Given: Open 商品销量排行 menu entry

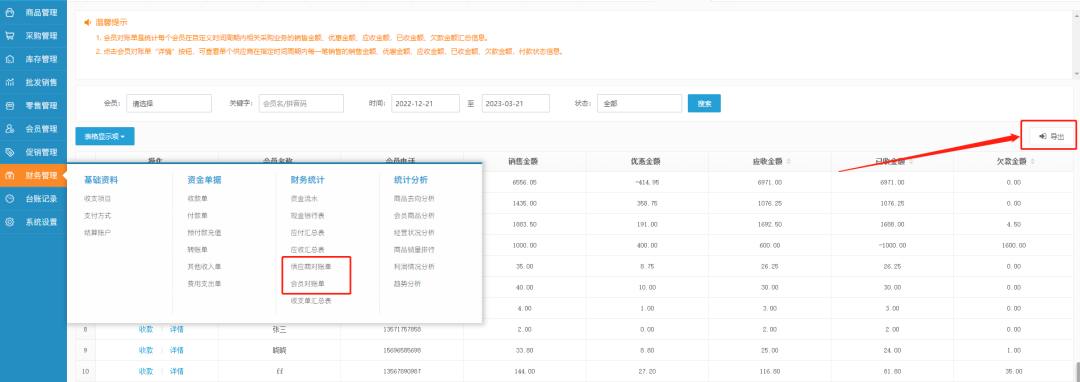Looking at the screenshot, I should click(415, 249).
